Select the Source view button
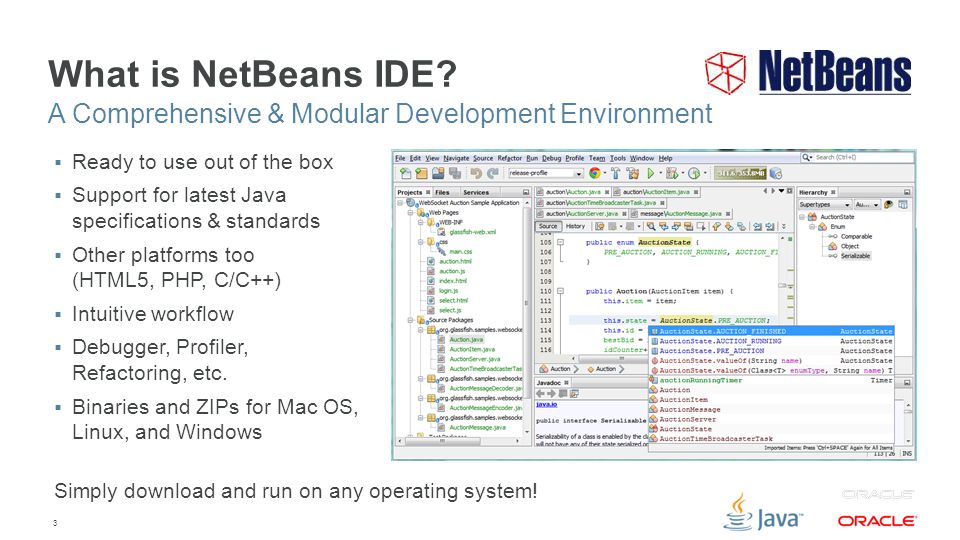Screen dimensions: 960x540 548,226
